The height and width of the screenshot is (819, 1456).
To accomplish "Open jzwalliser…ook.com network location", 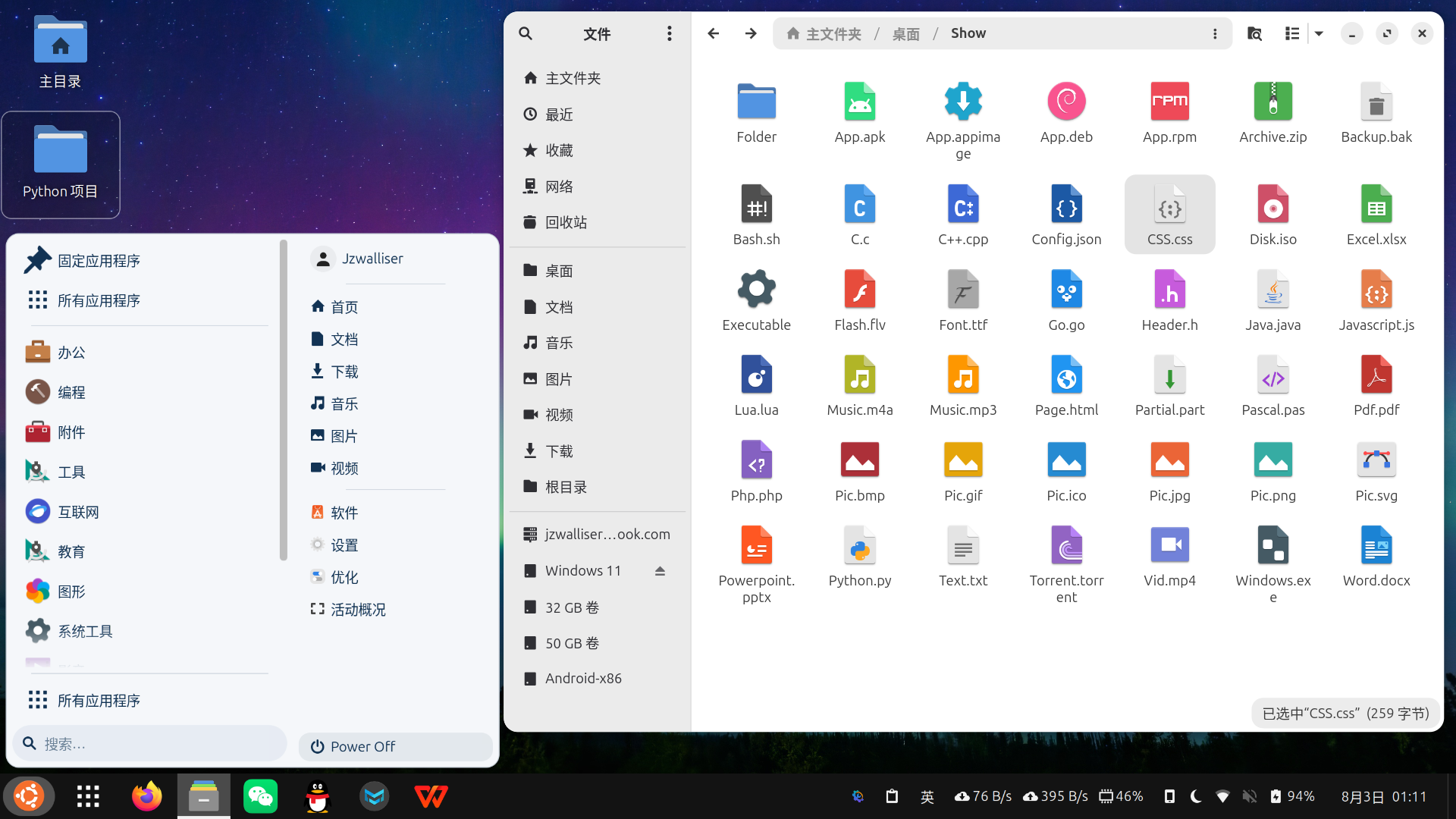I will click(598, 534).
